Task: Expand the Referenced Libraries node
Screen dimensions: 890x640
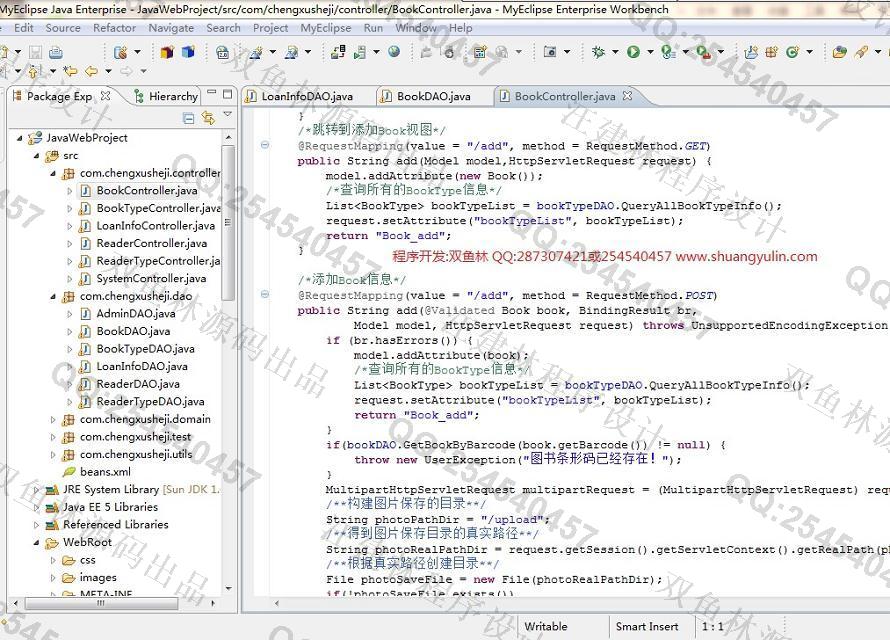Action: click(x=36, y=525)
